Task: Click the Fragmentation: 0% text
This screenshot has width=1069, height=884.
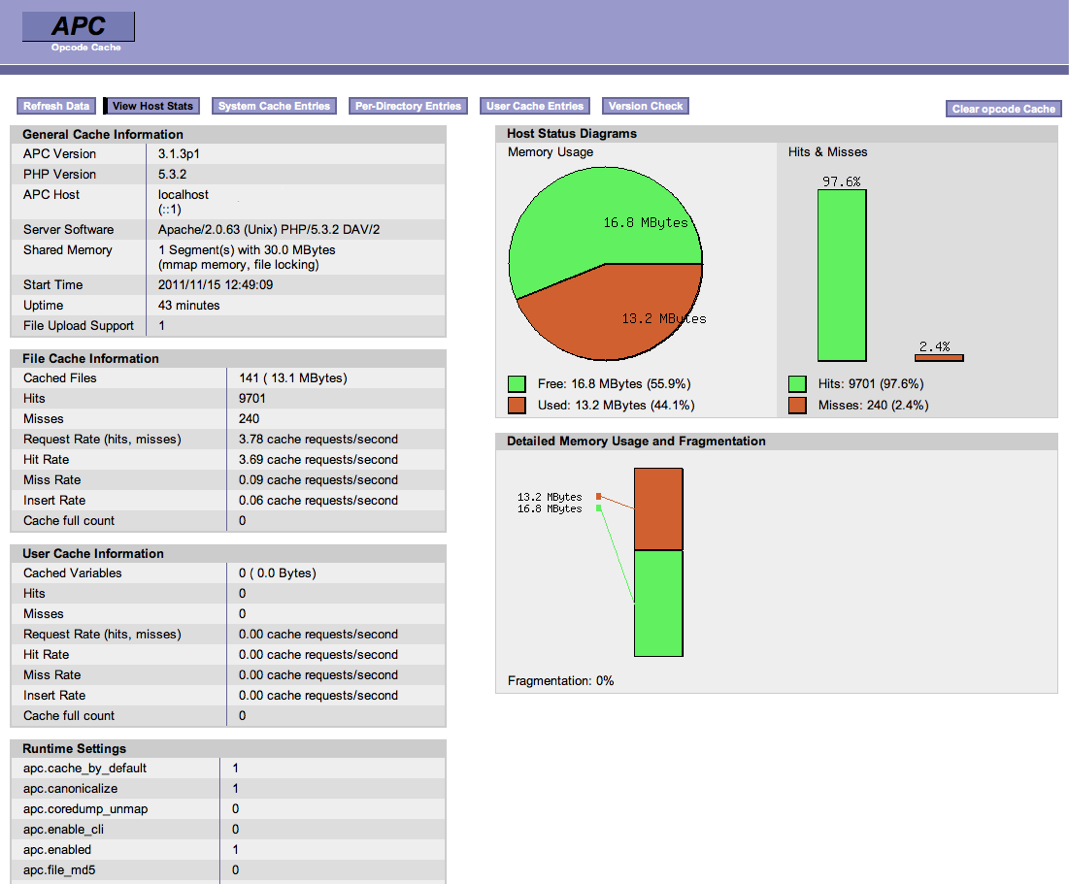Action: (560, 681)
